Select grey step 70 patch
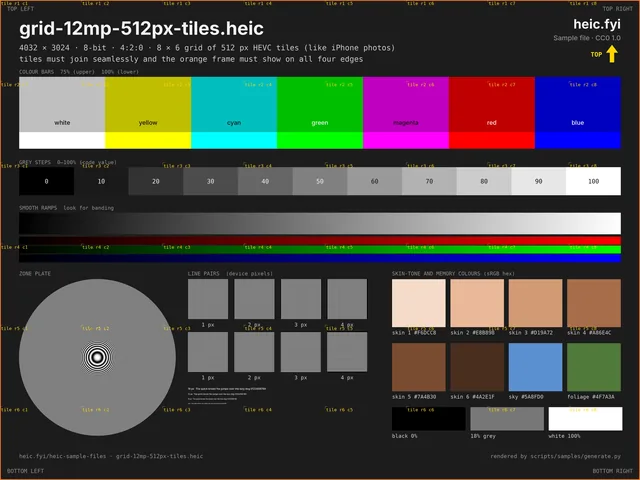This screenshot has height=480, width=640. pyautogui.click(x=429, y=181)
